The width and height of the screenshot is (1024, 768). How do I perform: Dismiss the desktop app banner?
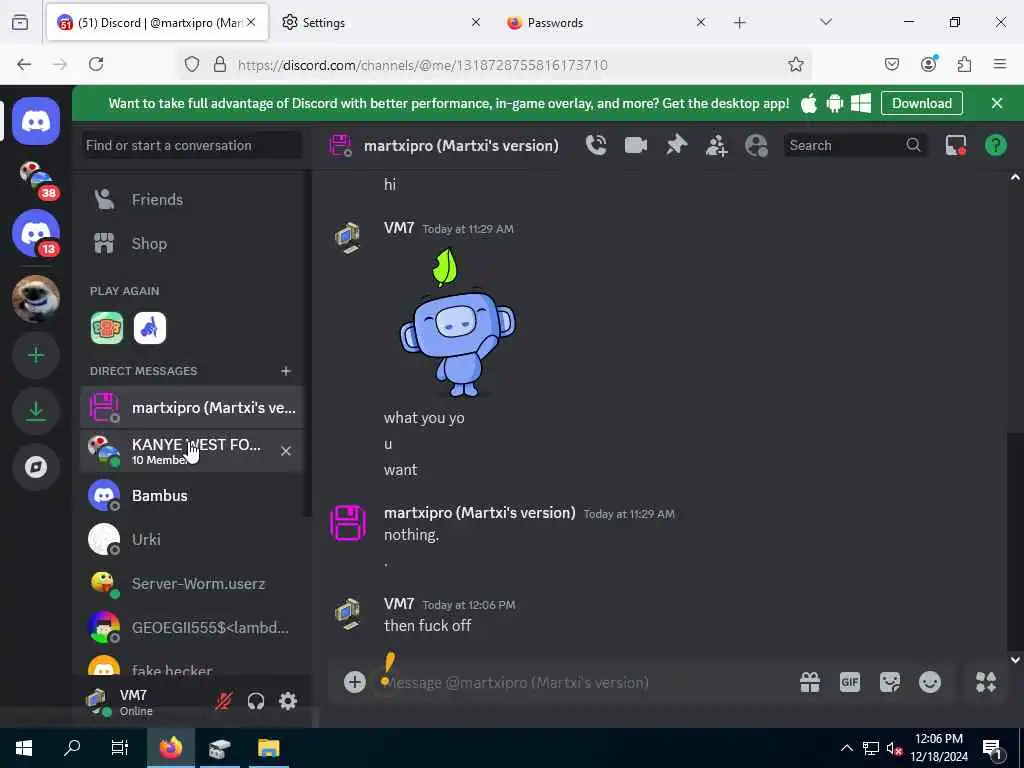[x=997, y=103]
